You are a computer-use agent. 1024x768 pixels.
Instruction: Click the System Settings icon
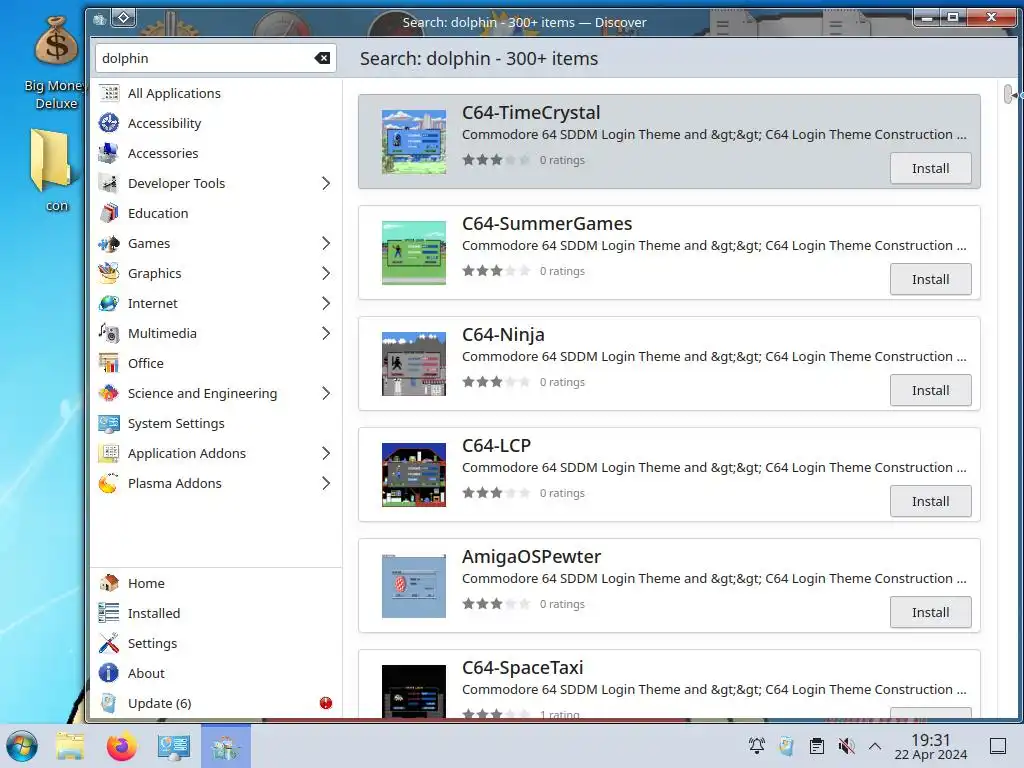pyautogui.click(x=109, y=424)
